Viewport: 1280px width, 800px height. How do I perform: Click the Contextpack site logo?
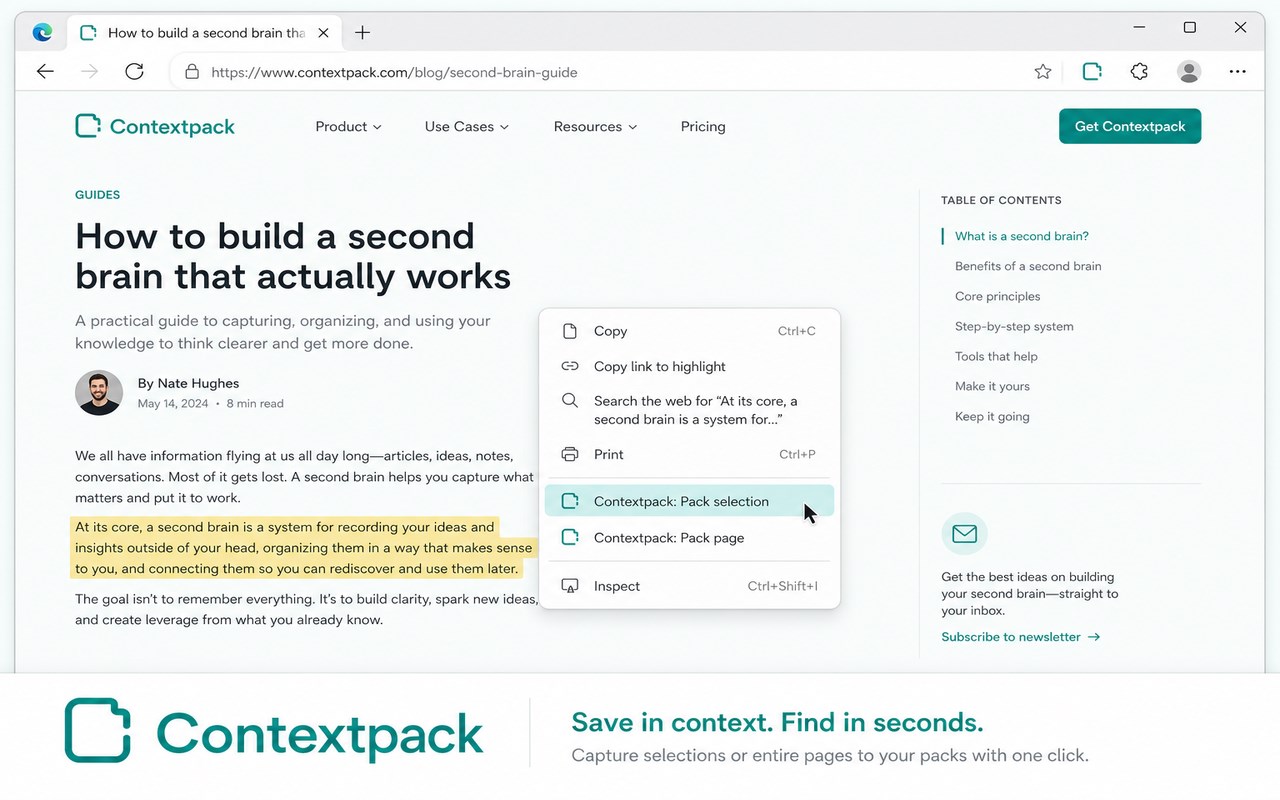pyautogui.click(x=155, y=127)
